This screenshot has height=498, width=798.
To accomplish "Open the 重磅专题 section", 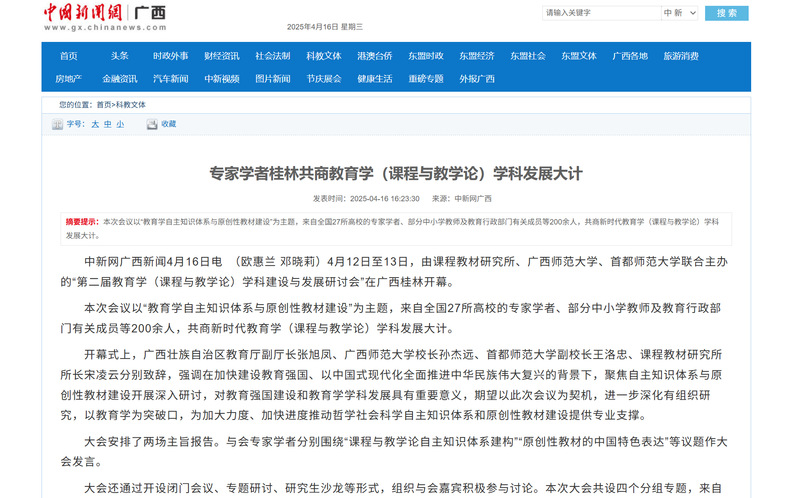I will [x=425, y=79].
